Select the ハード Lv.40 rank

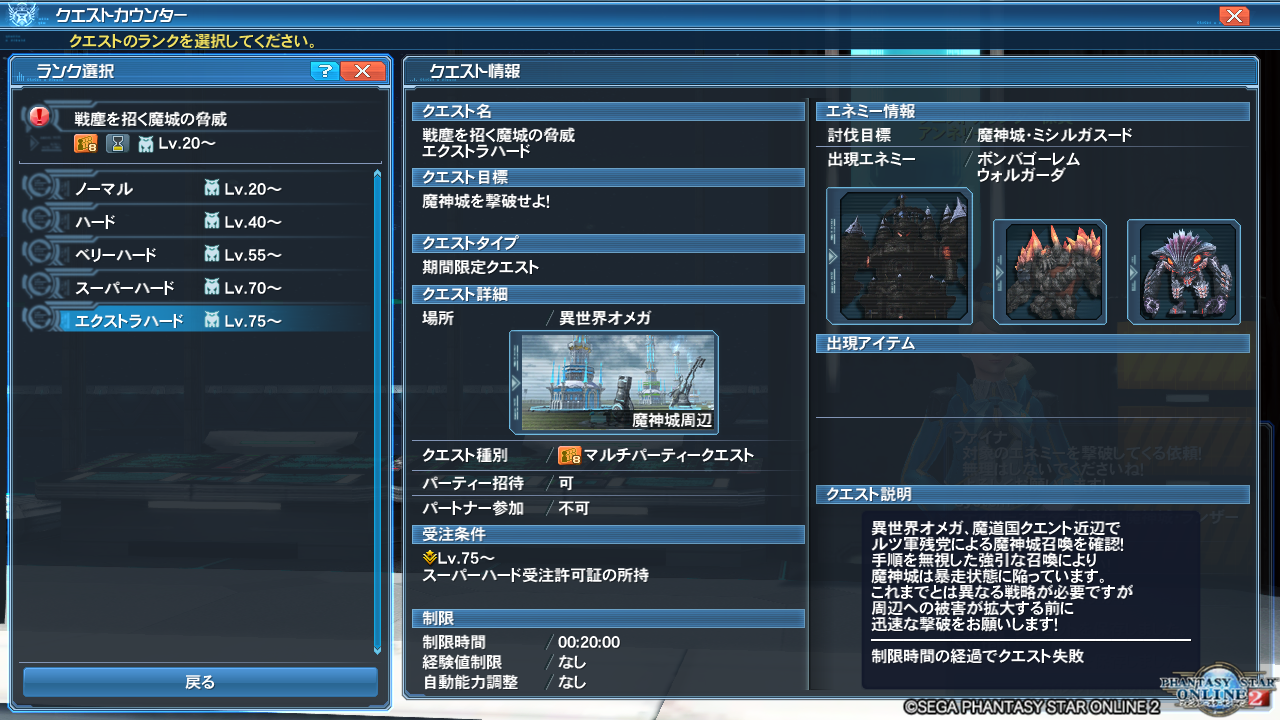[x=196, y=222]
